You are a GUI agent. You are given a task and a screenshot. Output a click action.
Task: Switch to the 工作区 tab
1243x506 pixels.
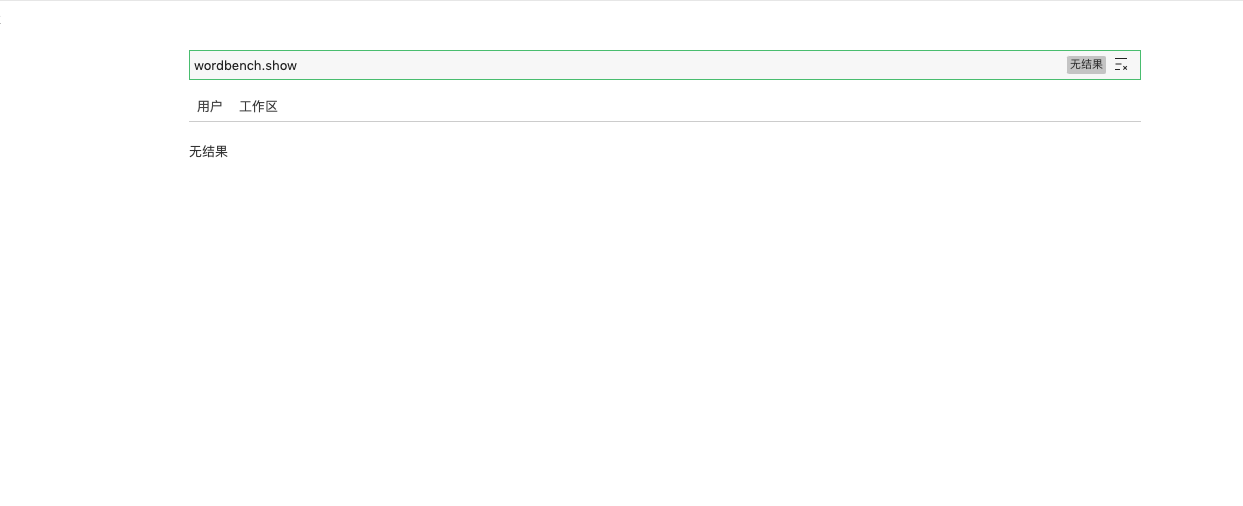click(x=258, y=106)
